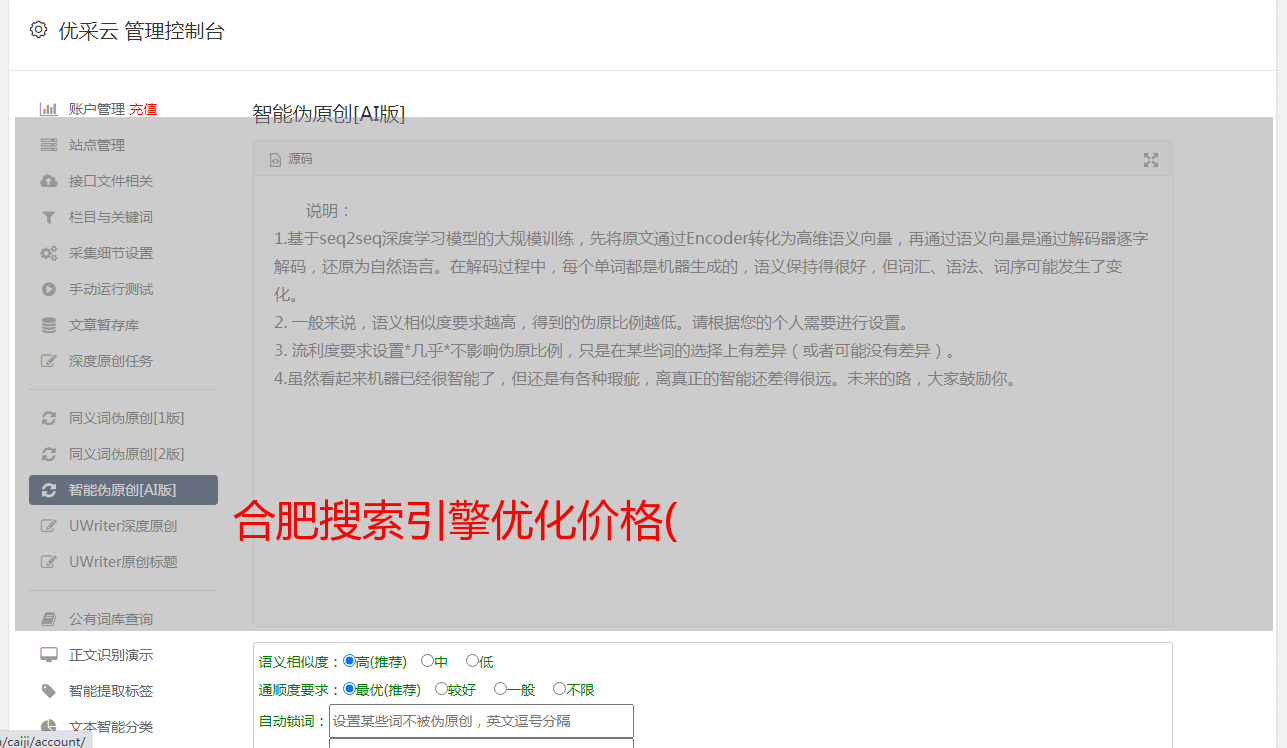Click the cloud upload icon for 接口文件相关
Viewport: 1287px width, 748px height.
(x=48, y=181)
